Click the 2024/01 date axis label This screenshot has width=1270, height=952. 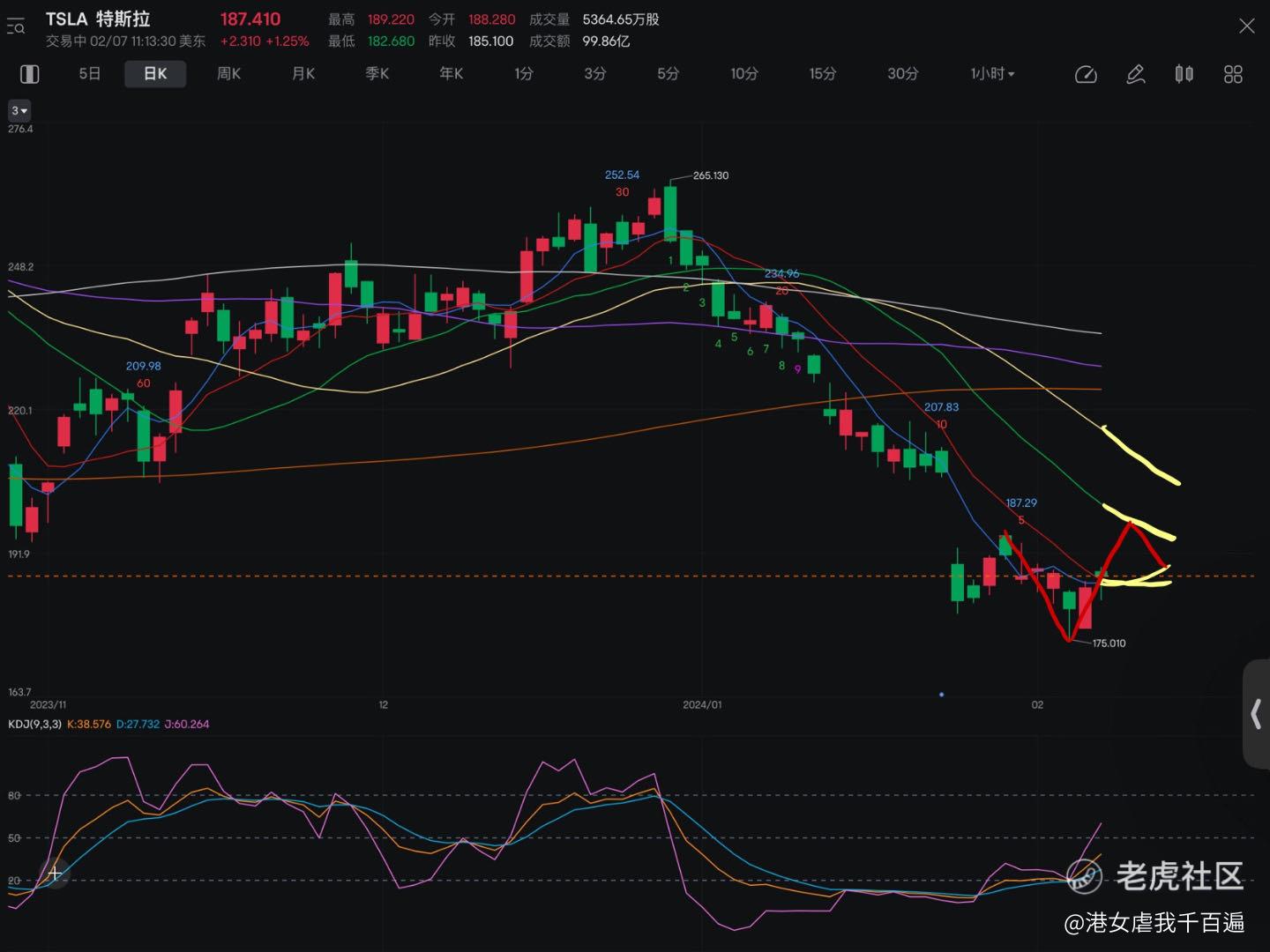(702, 705)
